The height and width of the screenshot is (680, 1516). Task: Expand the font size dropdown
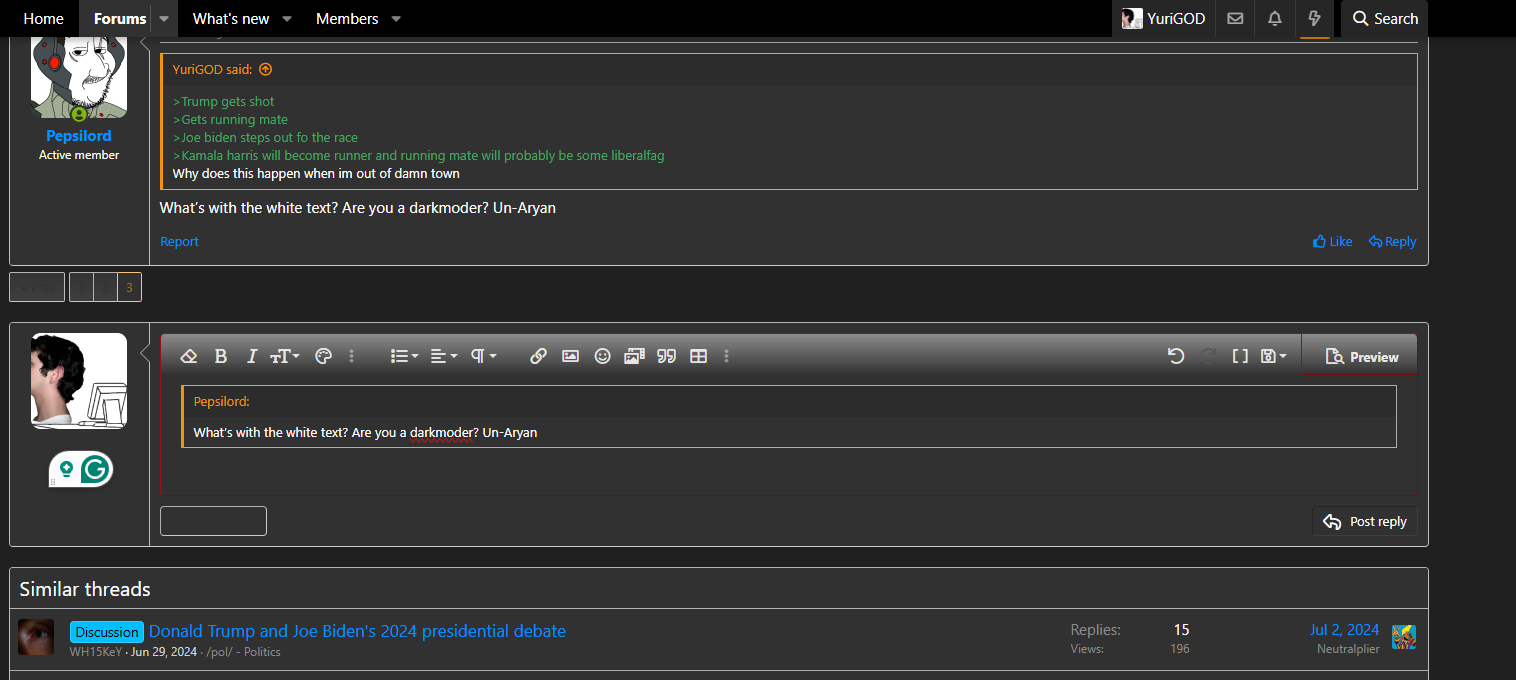point(285,356)
